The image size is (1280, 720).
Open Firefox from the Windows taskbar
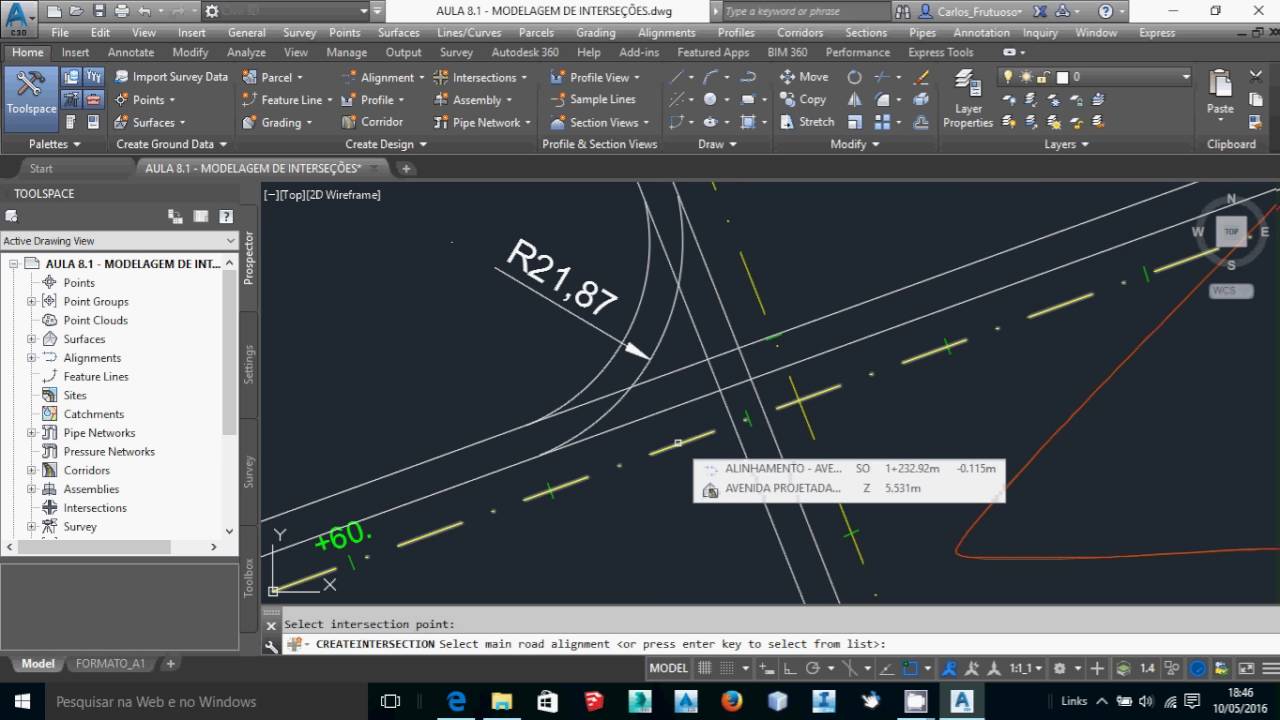point(732,701)
